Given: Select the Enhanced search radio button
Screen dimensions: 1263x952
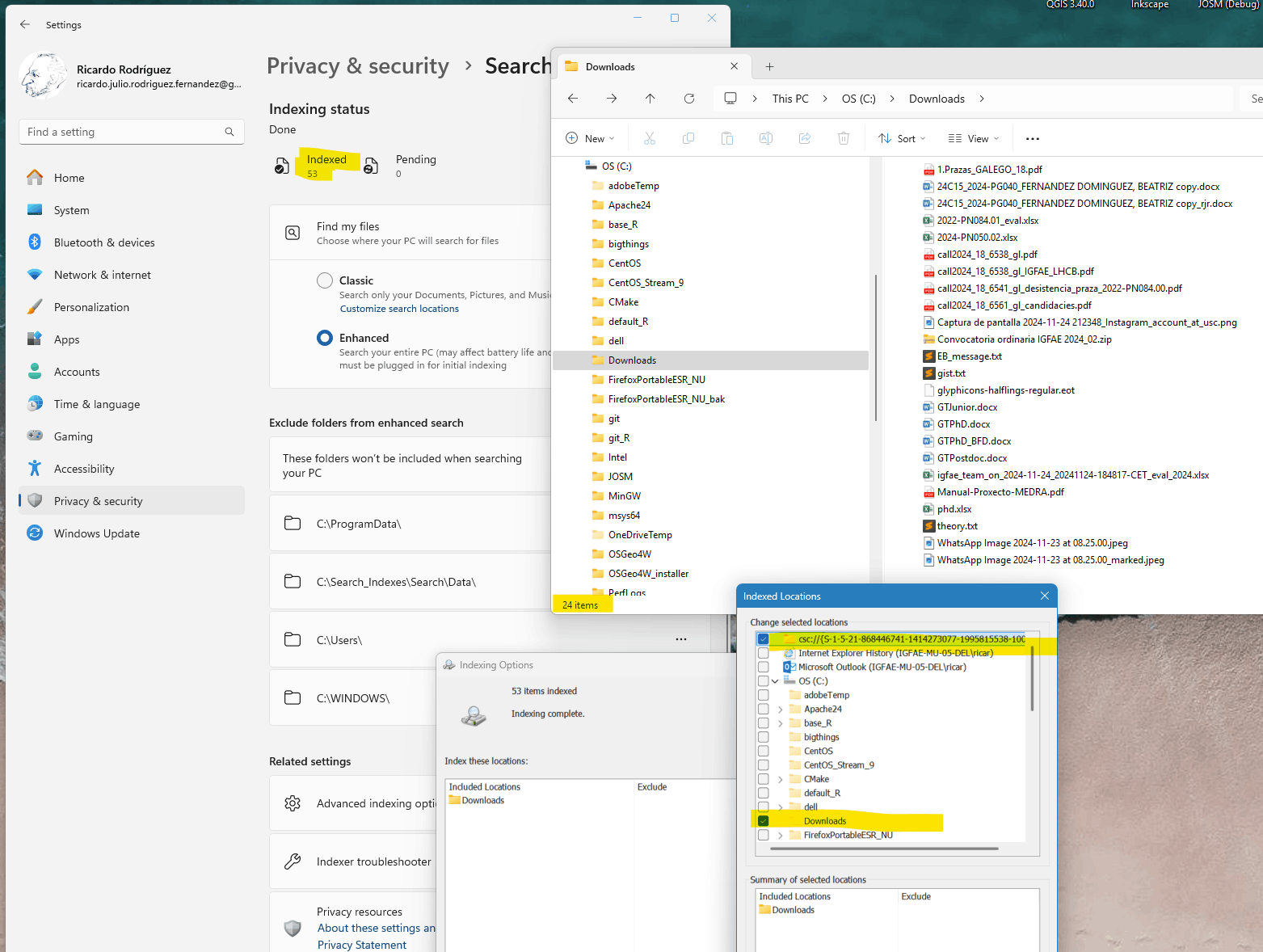Looking at the screenshot, I should click(325, 337).
